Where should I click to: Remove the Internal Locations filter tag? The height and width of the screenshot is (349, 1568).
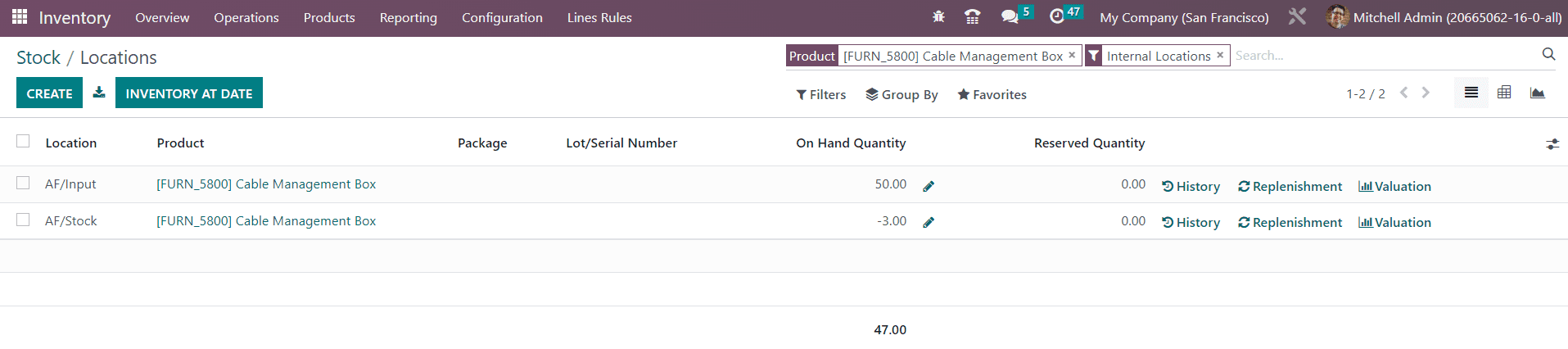1220,55
